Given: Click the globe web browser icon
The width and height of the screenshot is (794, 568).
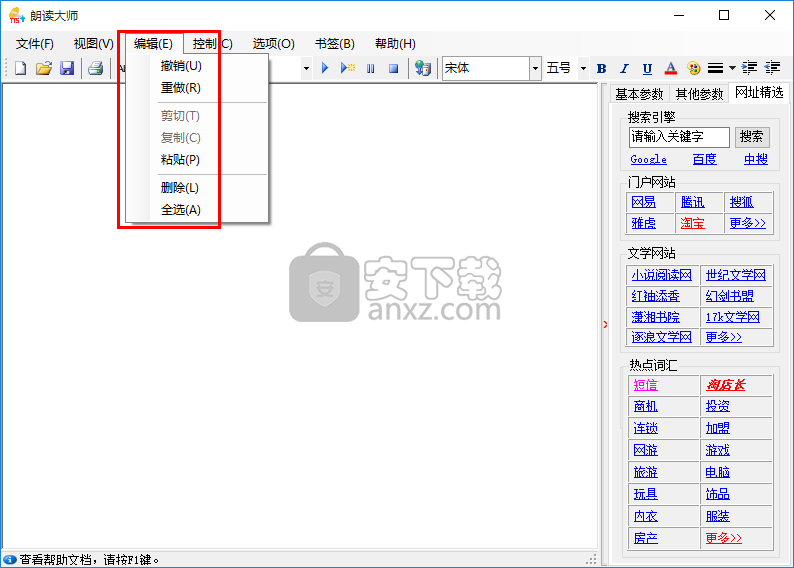Looking at the screenshot, I should click(x=422, y=68).
